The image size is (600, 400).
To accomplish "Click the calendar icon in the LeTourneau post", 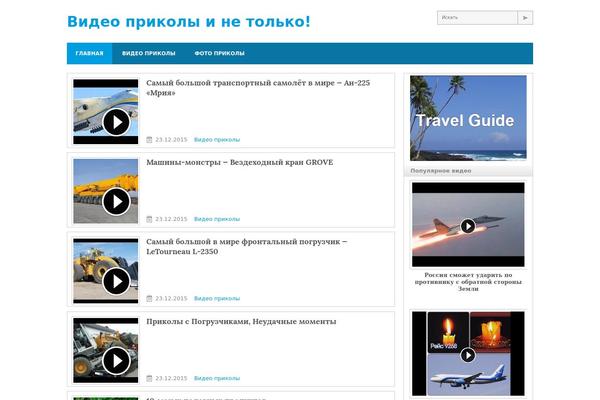I will pos(149,299).
